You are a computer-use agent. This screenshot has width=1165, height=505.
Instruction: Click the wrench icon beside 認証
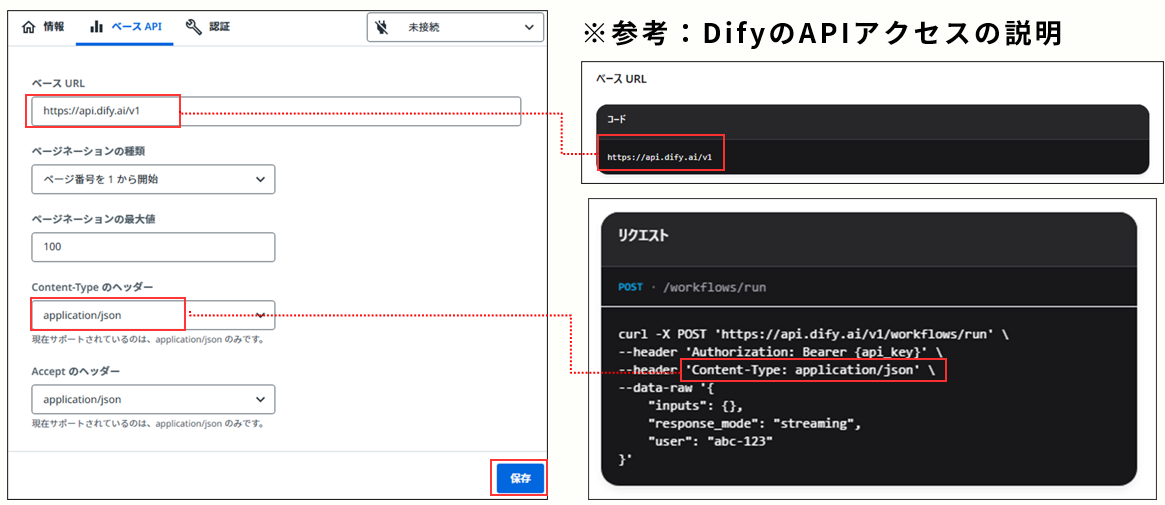click(x=194, y=27)
